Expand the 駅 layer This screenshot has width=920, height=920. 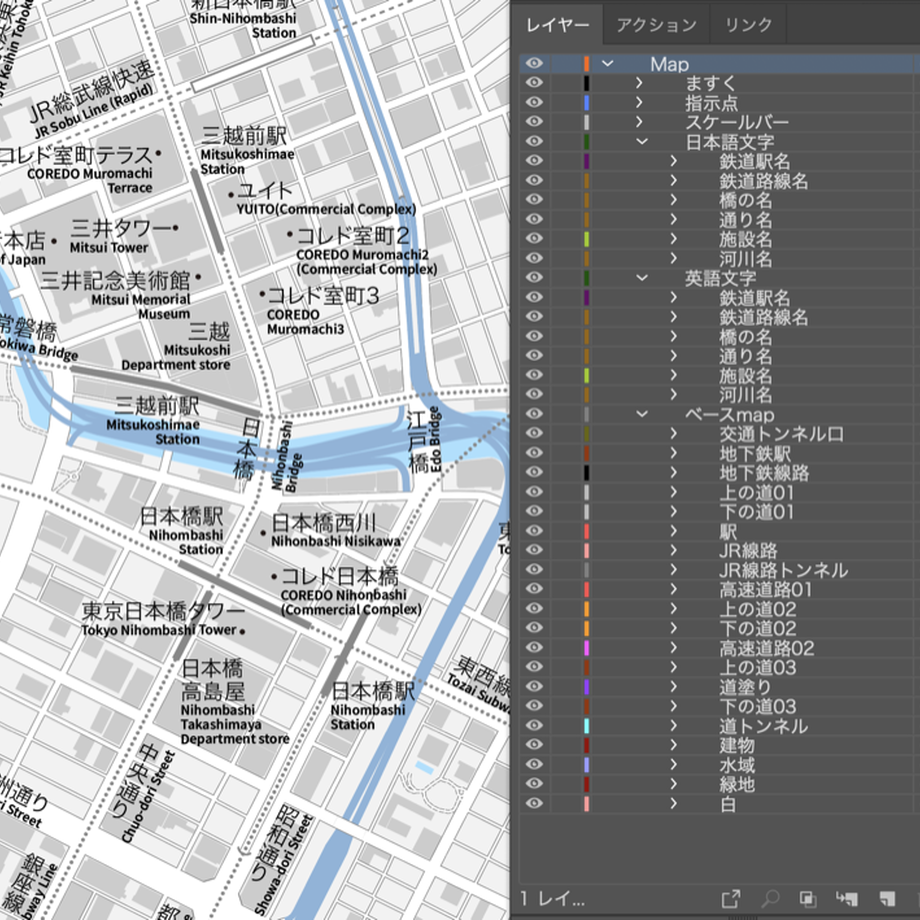tap(674, 531)
